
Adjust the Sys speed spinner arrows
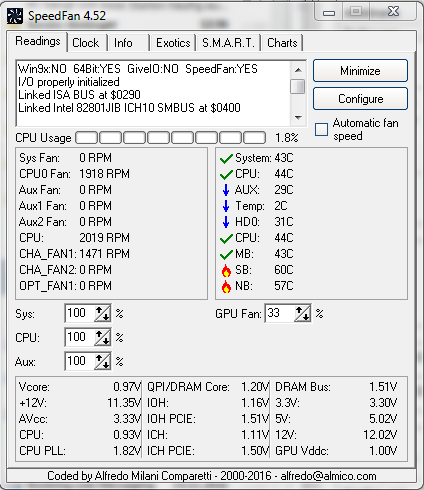102,314
